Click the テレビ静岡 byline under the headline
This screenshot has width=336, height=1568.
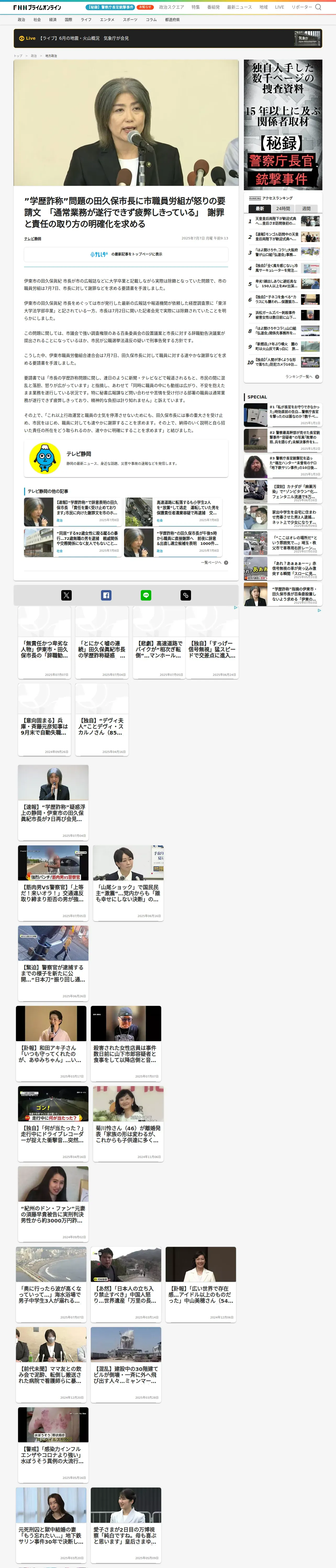click(33, 239)
